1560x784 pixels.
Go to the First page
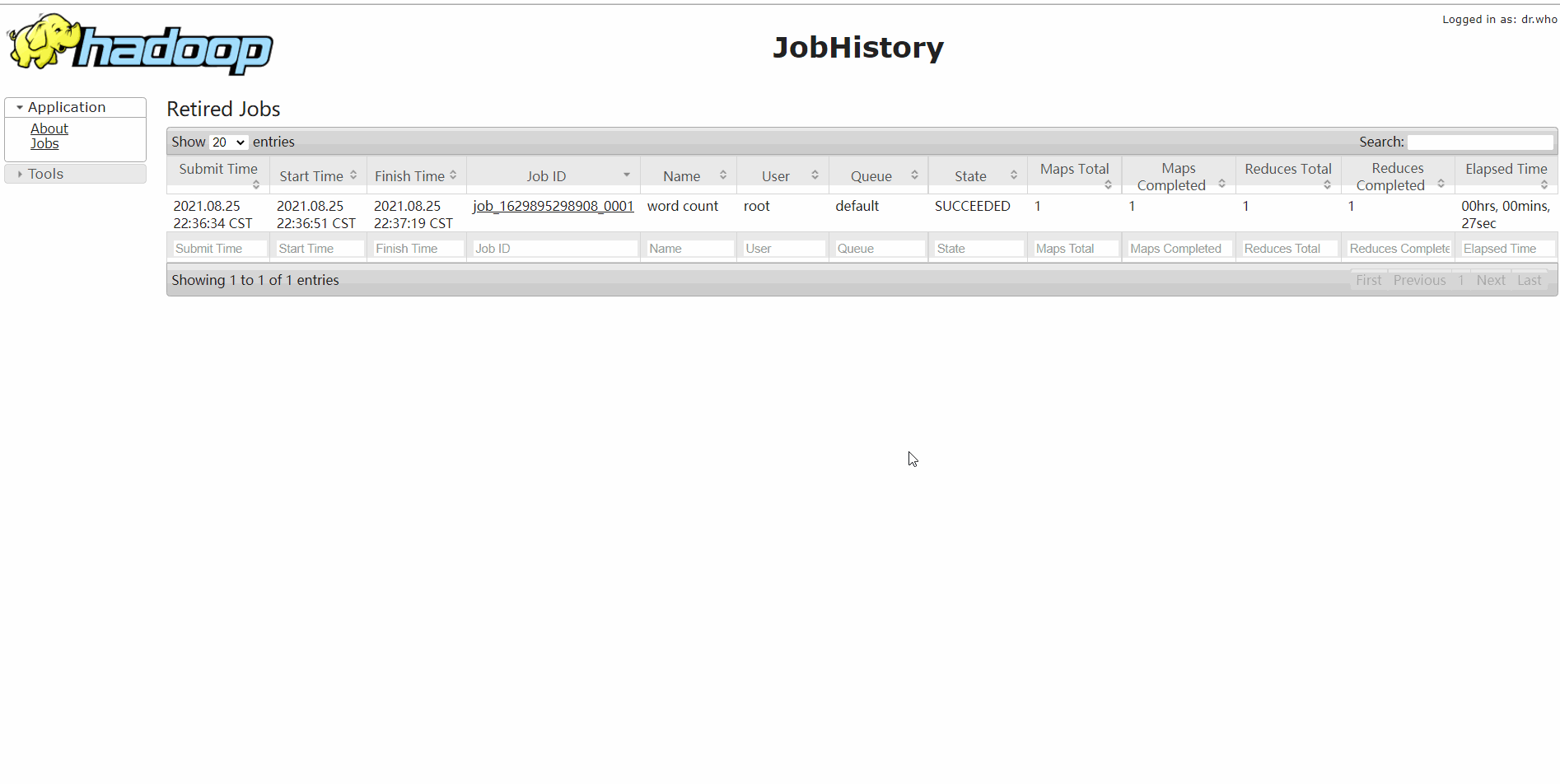coord(1369,280)
